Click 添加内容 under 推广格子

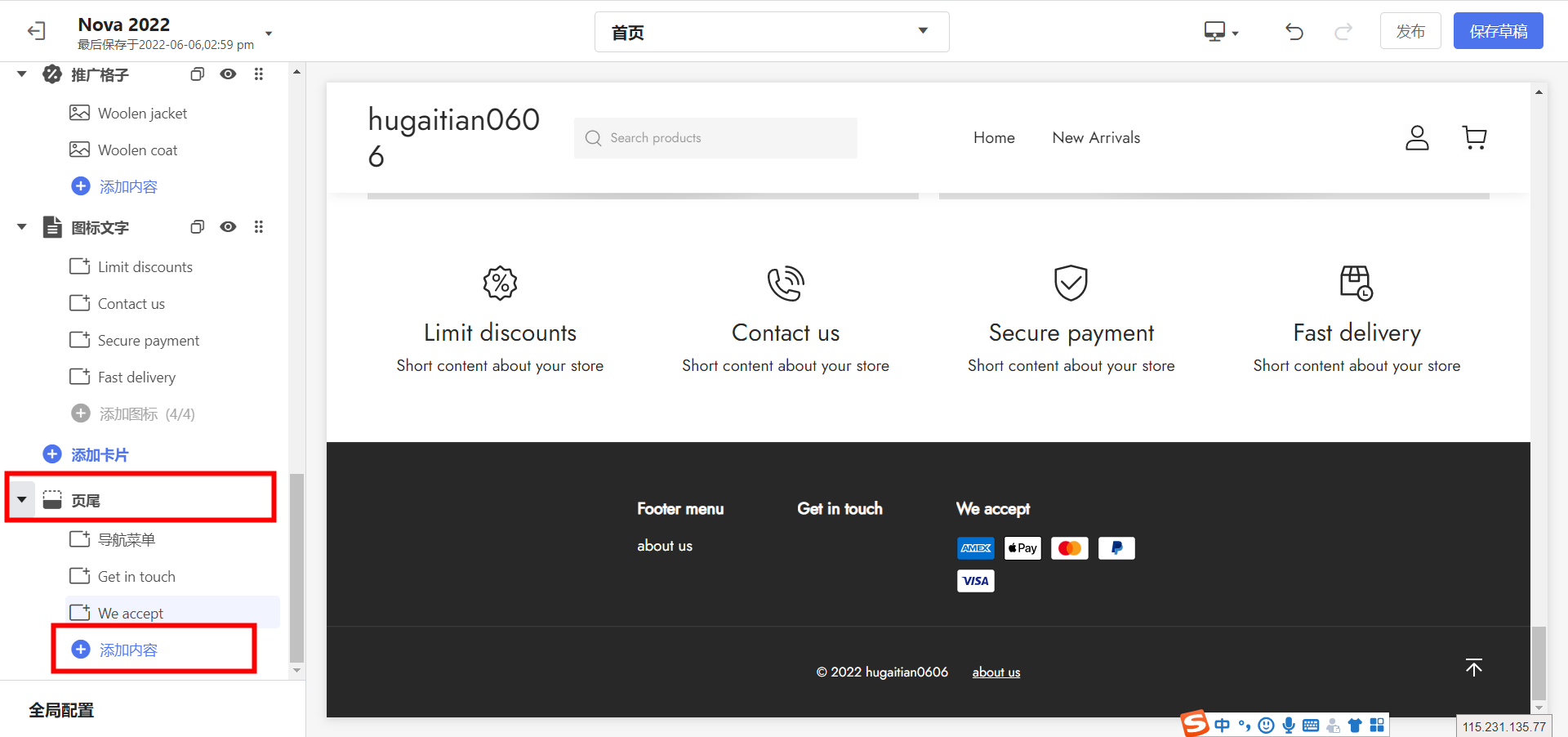click(x=114, y=186)
